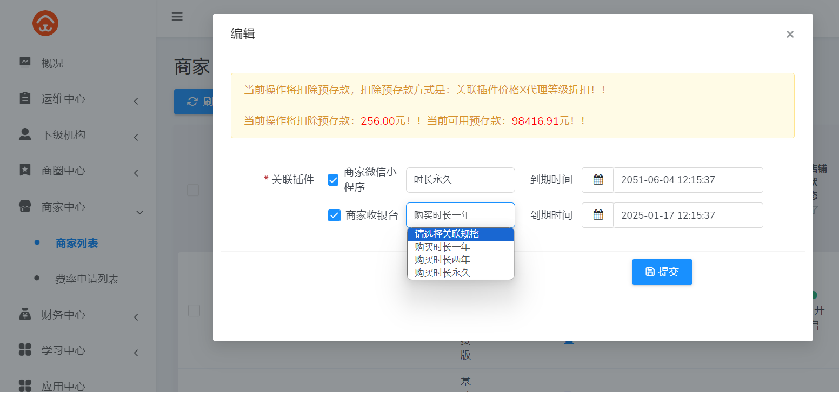Click the overview chart icon in sidebar

click(25, 62)
